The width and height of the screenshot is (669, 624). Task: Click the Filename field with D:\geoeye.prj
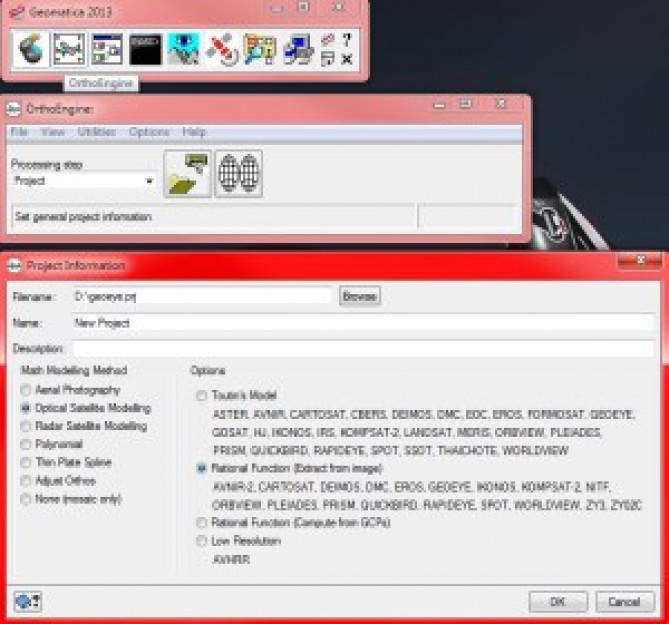[202, 296]
